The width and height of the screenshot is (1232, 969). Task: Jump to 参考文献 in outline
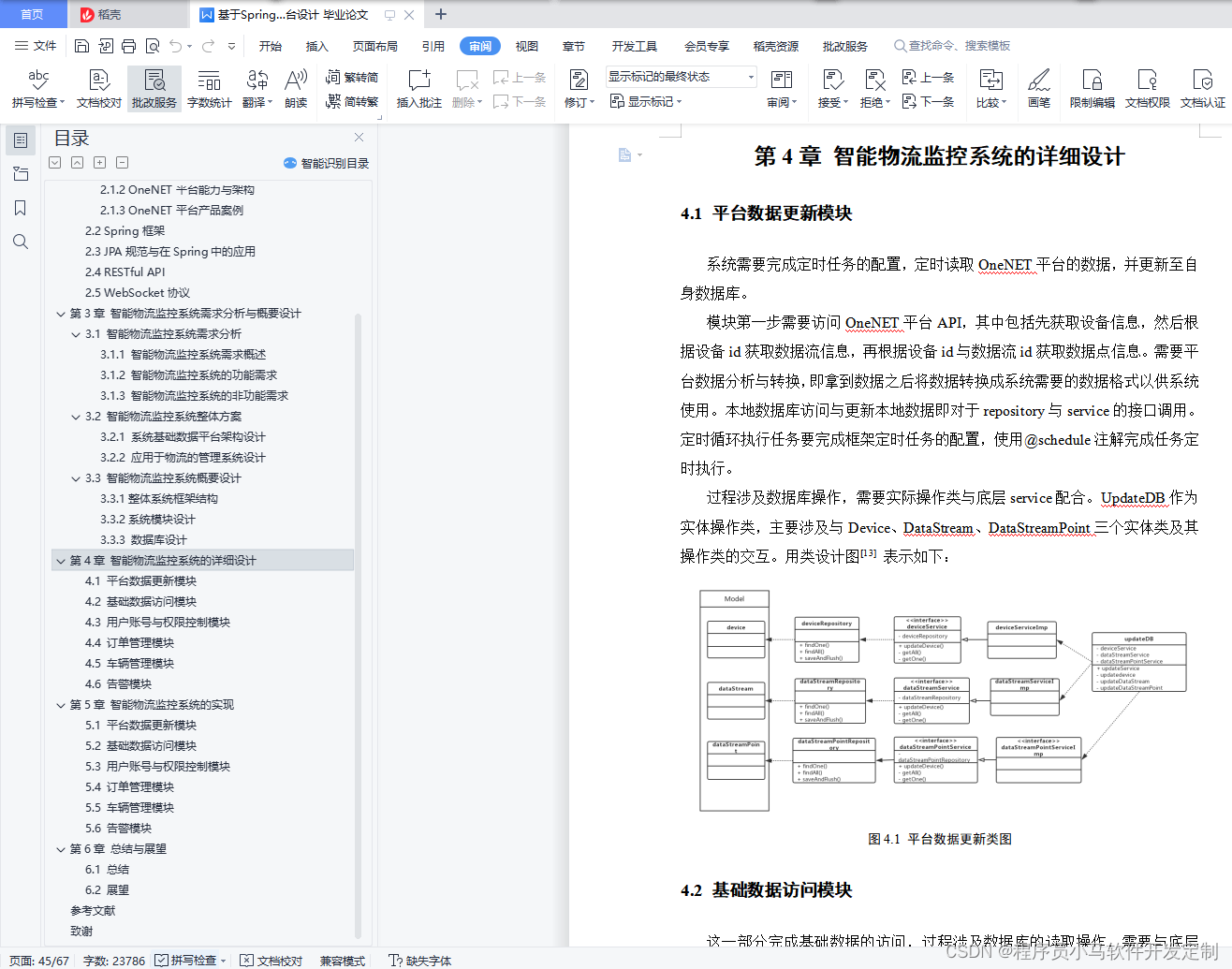tap(93, 911)
